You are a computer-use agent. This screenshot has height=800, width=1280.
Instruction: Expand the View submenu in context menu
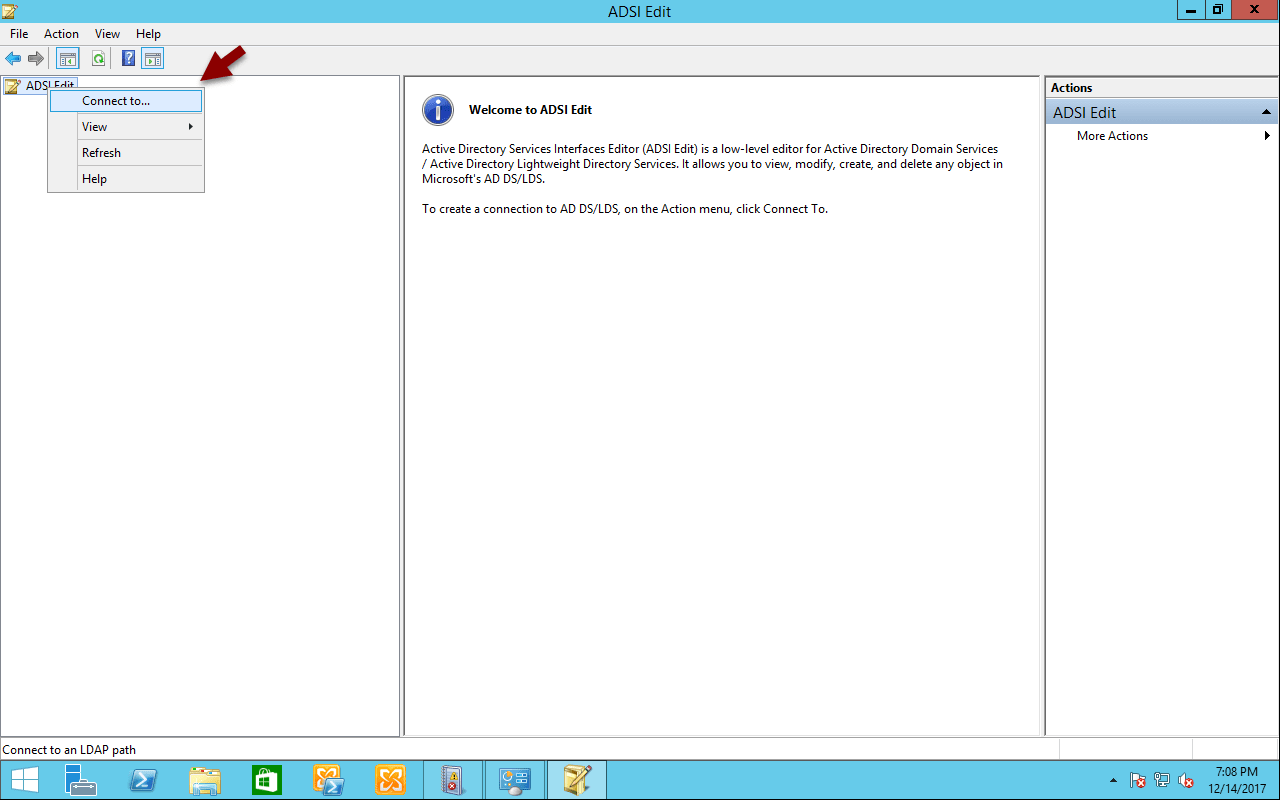126,127
